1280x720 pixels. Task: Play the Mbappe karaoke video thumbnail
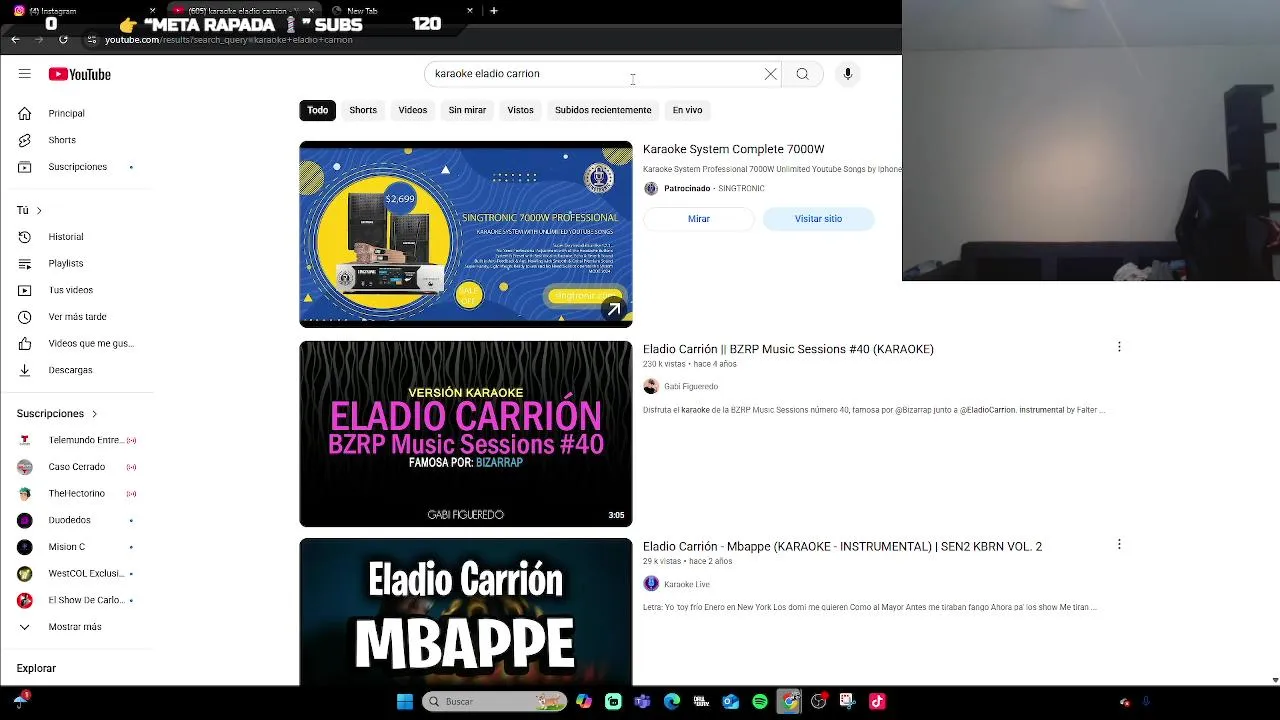466,612
